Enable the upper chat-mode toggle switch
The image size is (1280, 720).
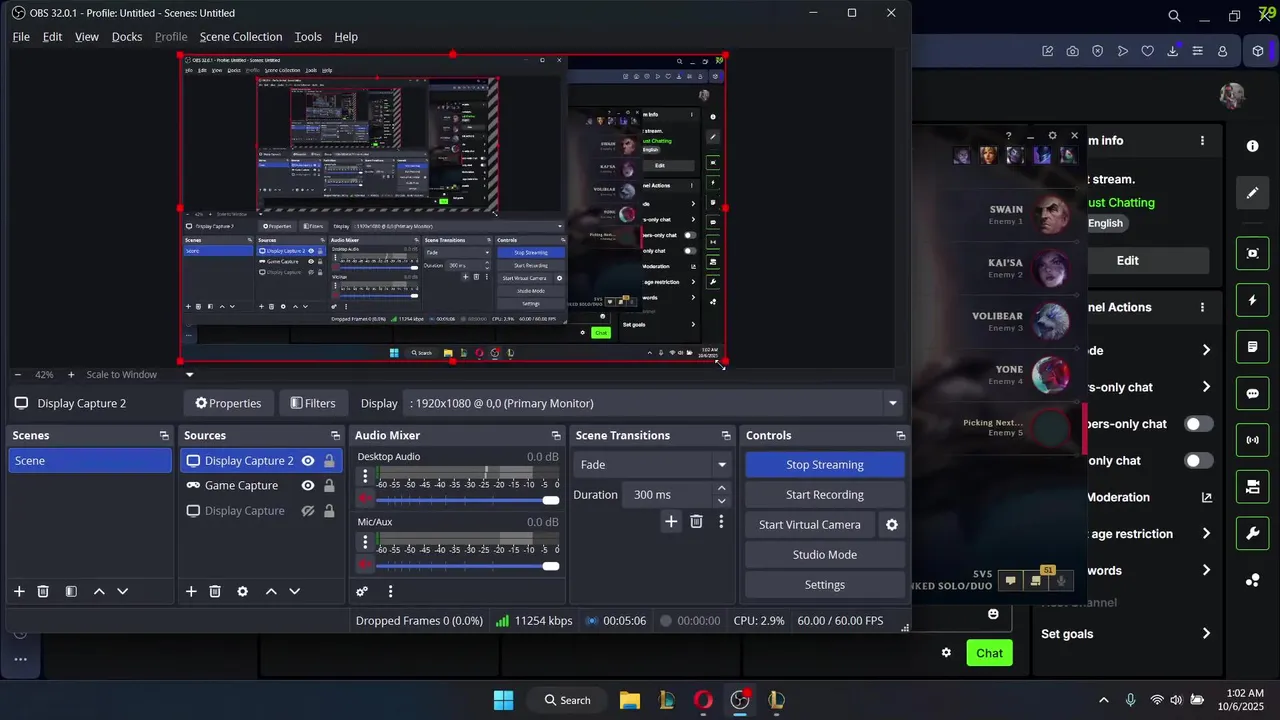tap(1198, 424)
